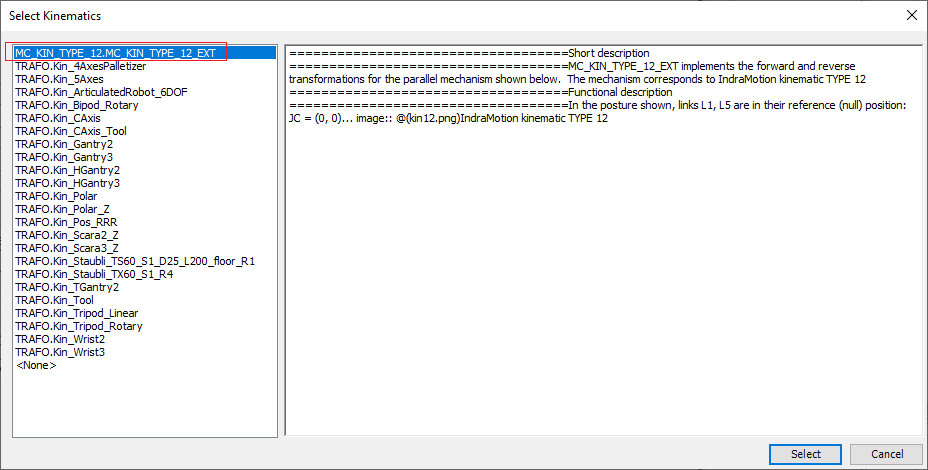Click the Select button
This screenshot has height=470, width=928.
805,454
